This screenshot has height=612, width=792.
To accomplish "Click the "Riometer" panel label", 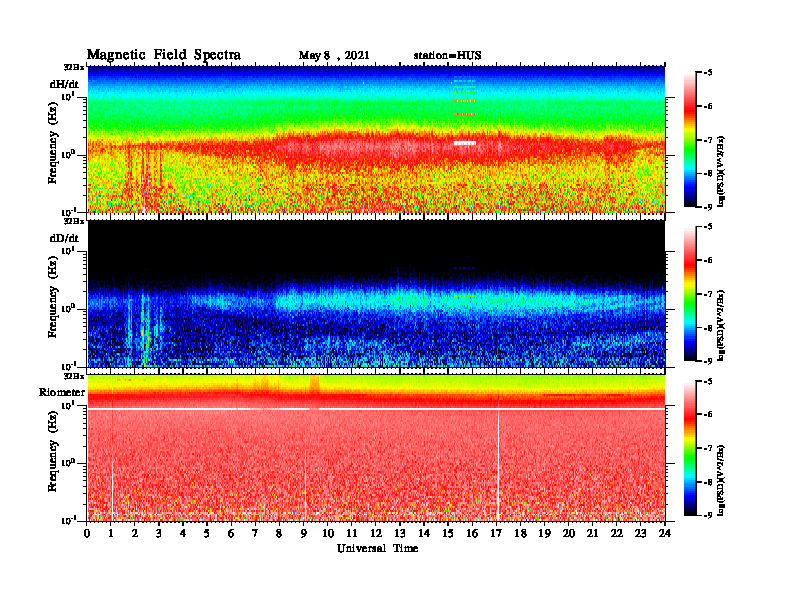I will (x=62, y=392).
